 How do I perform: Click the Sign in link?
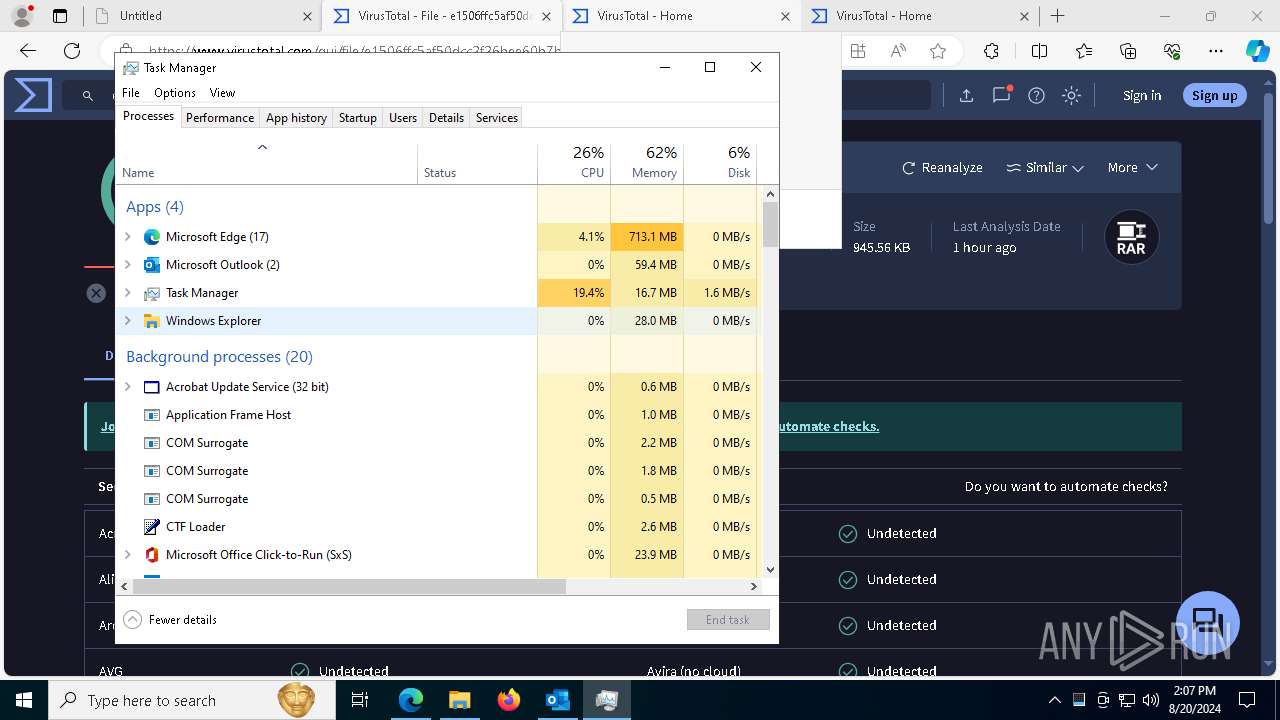[1142, 95]
